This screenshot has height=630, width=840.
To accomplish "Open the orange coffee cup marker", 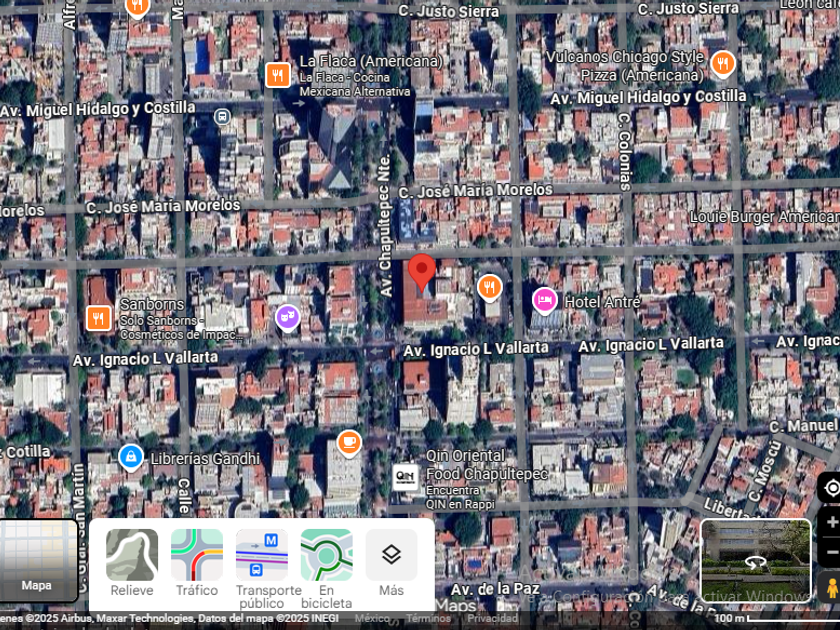I will pos(349,444).
